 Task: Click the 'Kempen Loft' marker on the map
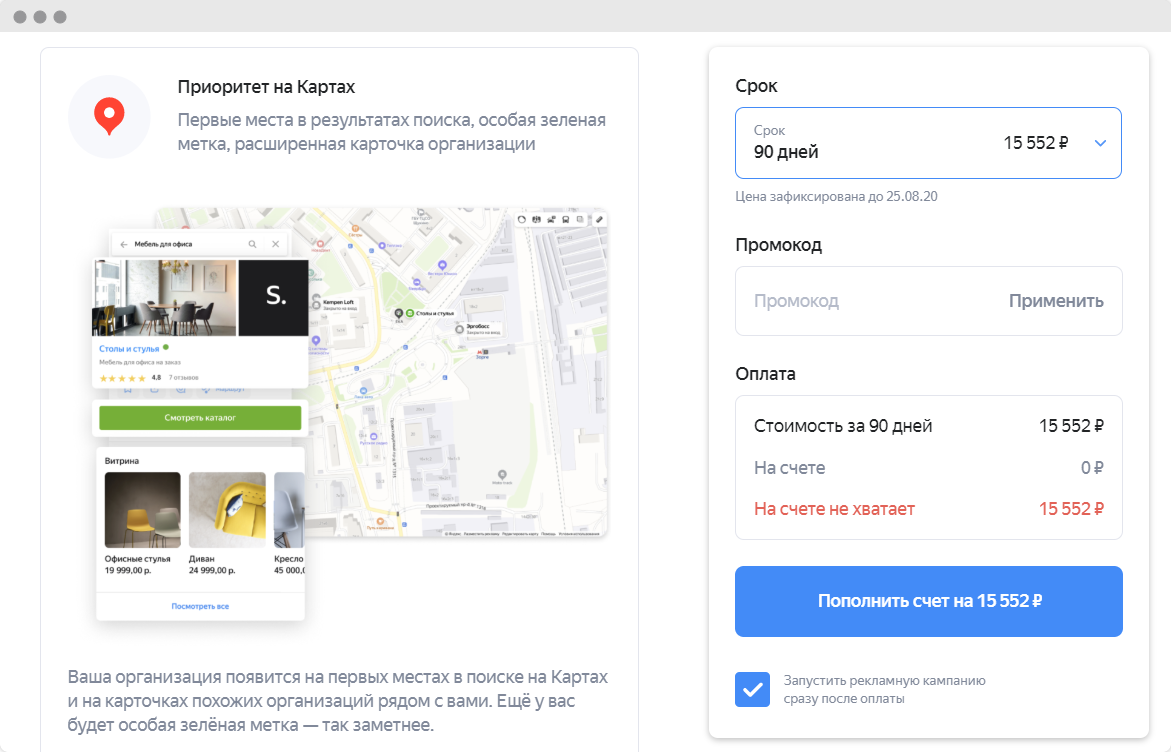[x=317, y=304]
